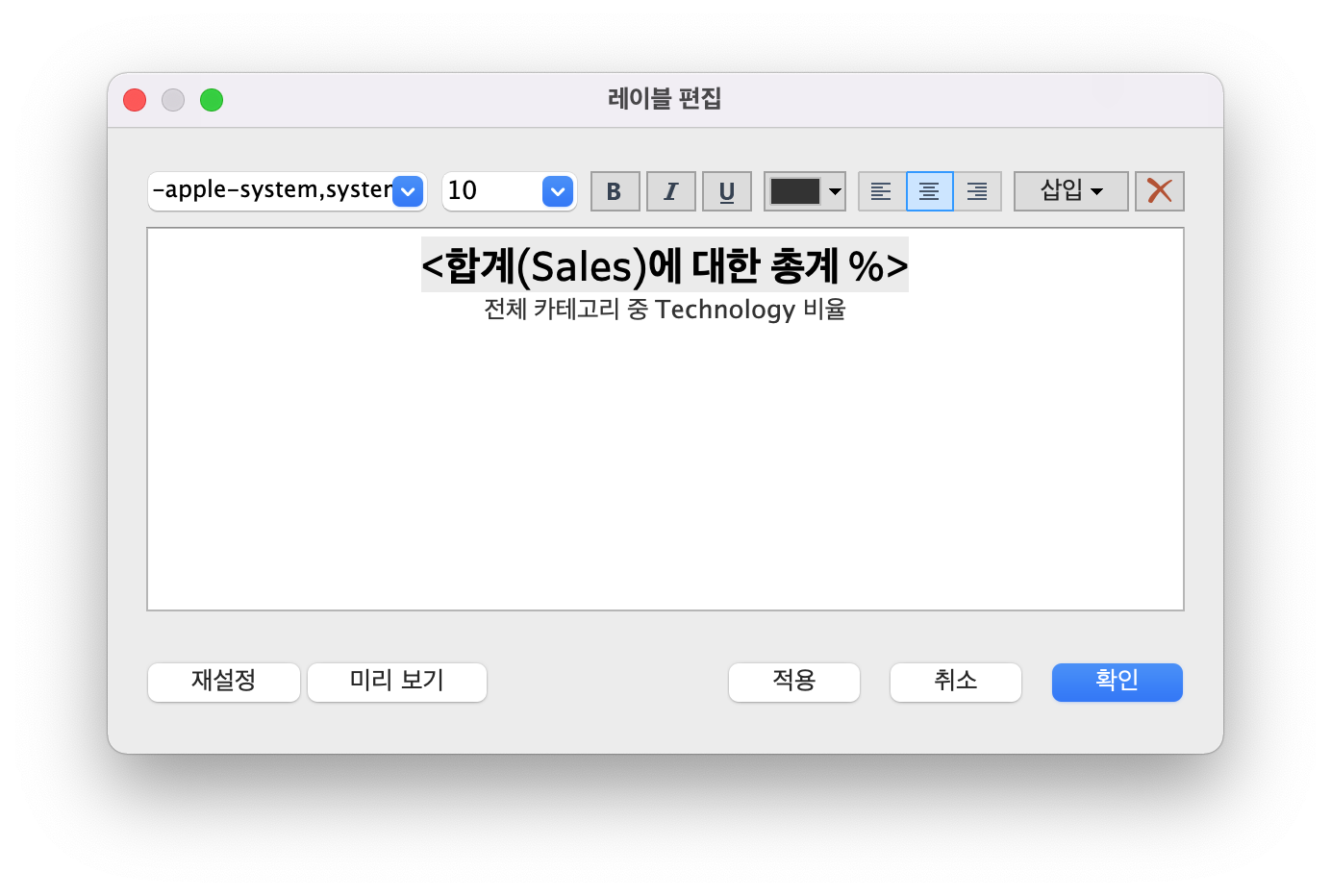The image size is (1331, 896).
Task: Click the text 전체 카테고리 중 Technology 비율
Action: (665, 310)
